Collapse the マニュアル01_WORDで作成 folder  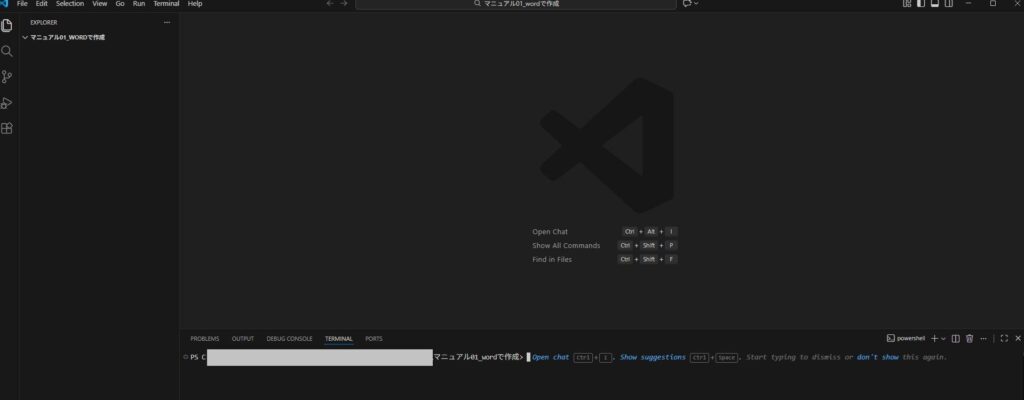tap(25, 37)
